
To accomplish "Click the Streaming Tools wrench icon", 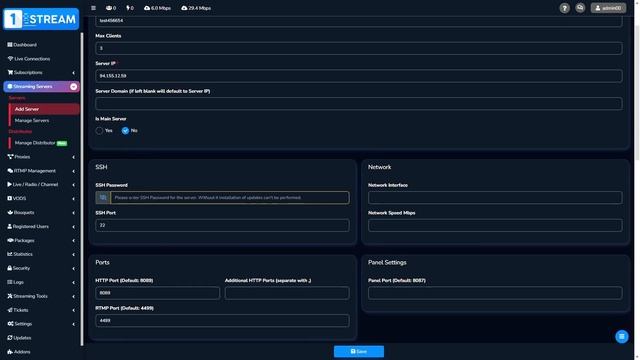I will [x=10, y=296].
